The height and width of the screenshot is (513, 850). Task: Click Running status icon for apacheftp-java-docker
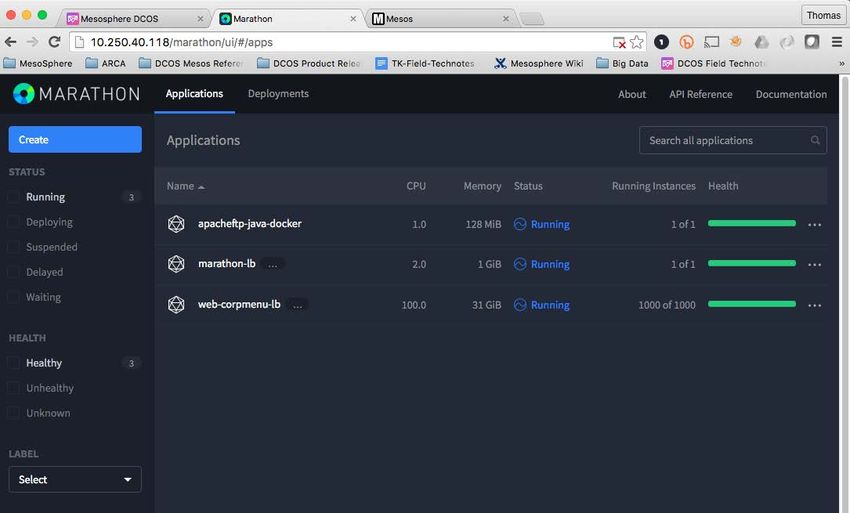point(520,224)
